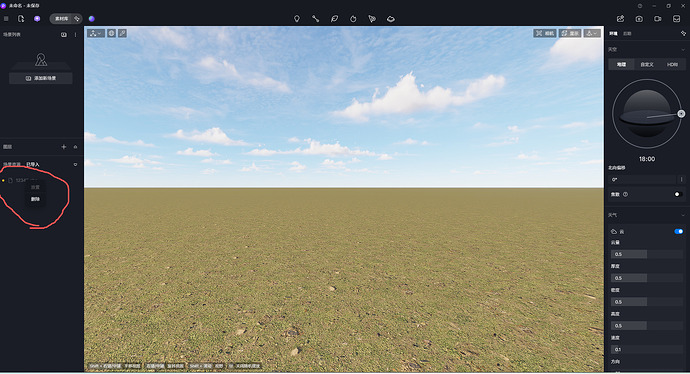The image size is (690, 374).
Task: Click the cloud icon in weather panel
Action: point(613,231)
